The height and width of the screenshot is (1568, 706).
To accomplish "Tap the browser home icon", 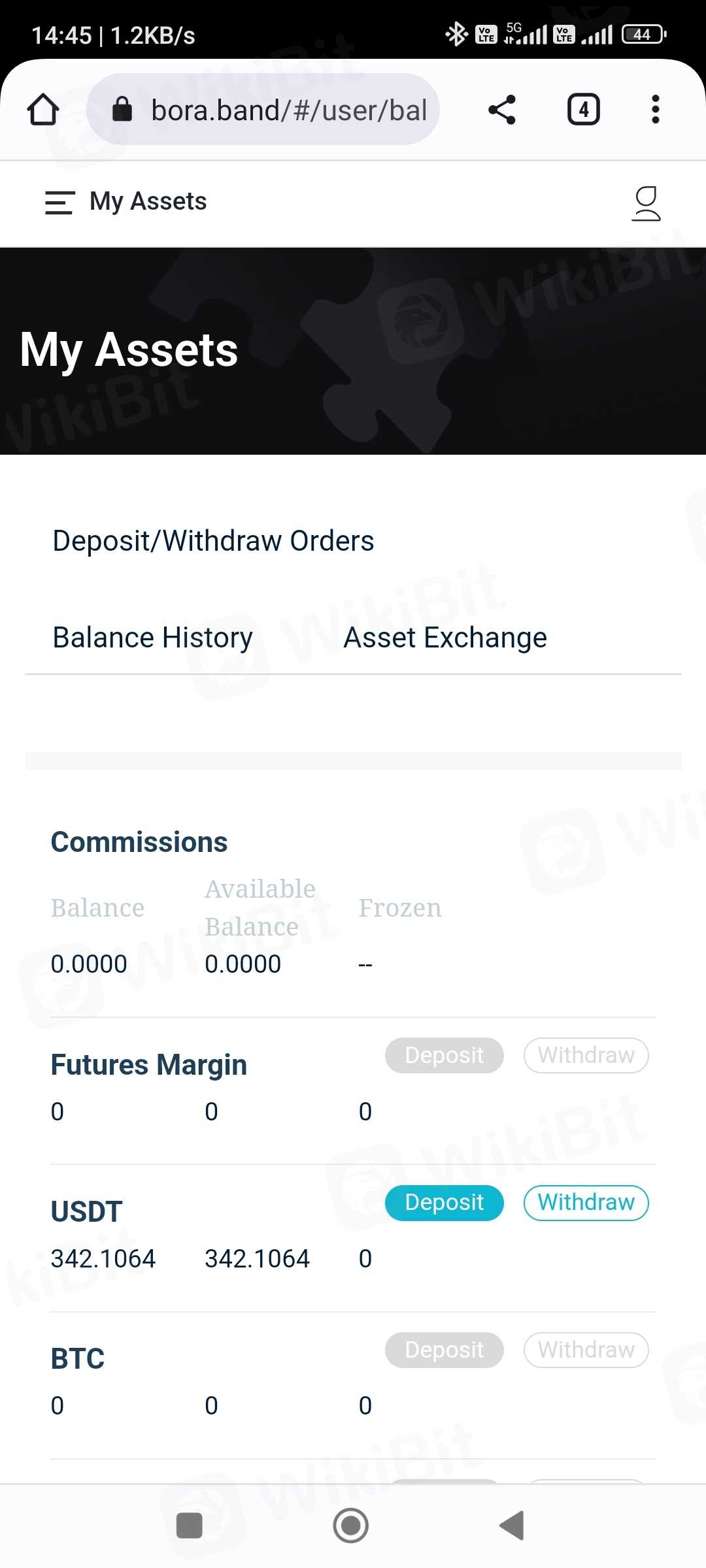I will pos(43,109).
